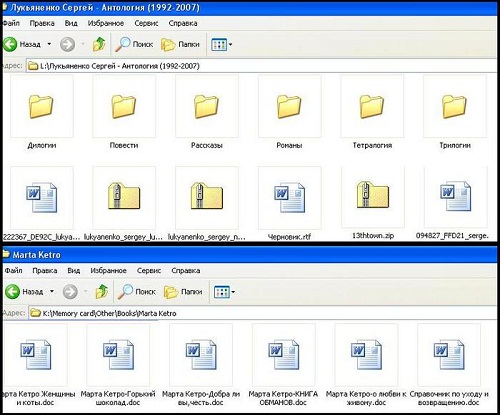Screen dimensions: 500x415
Task: Open the Рассказы folder
Action: coord(206,106)
